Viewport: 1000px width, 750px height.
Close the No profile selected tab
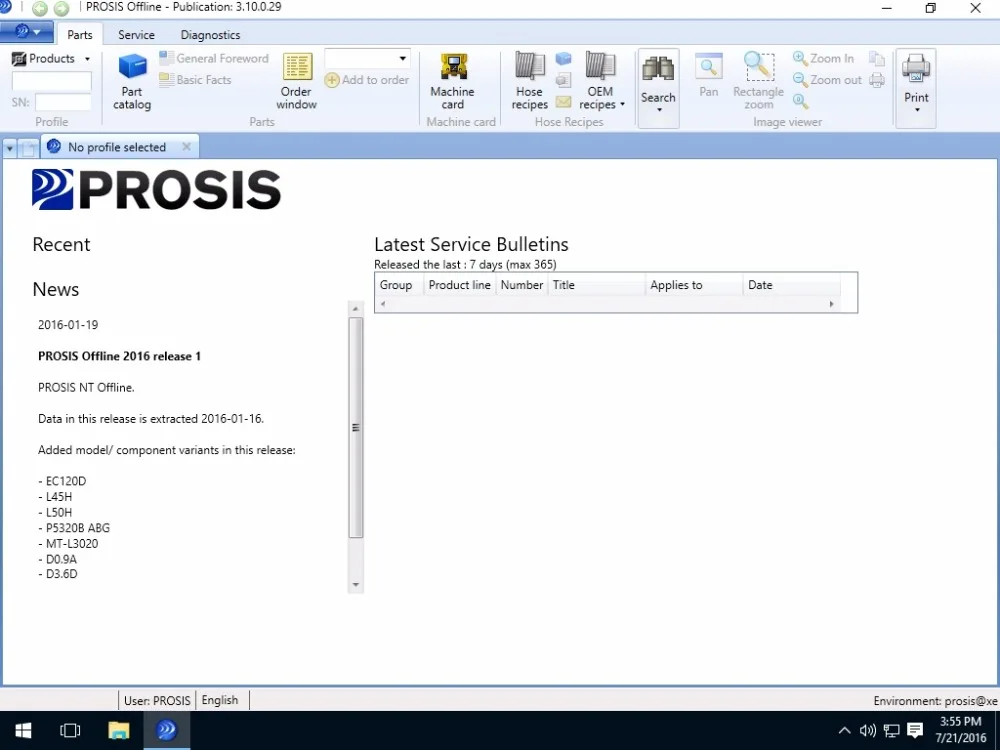tap(186, 147)
